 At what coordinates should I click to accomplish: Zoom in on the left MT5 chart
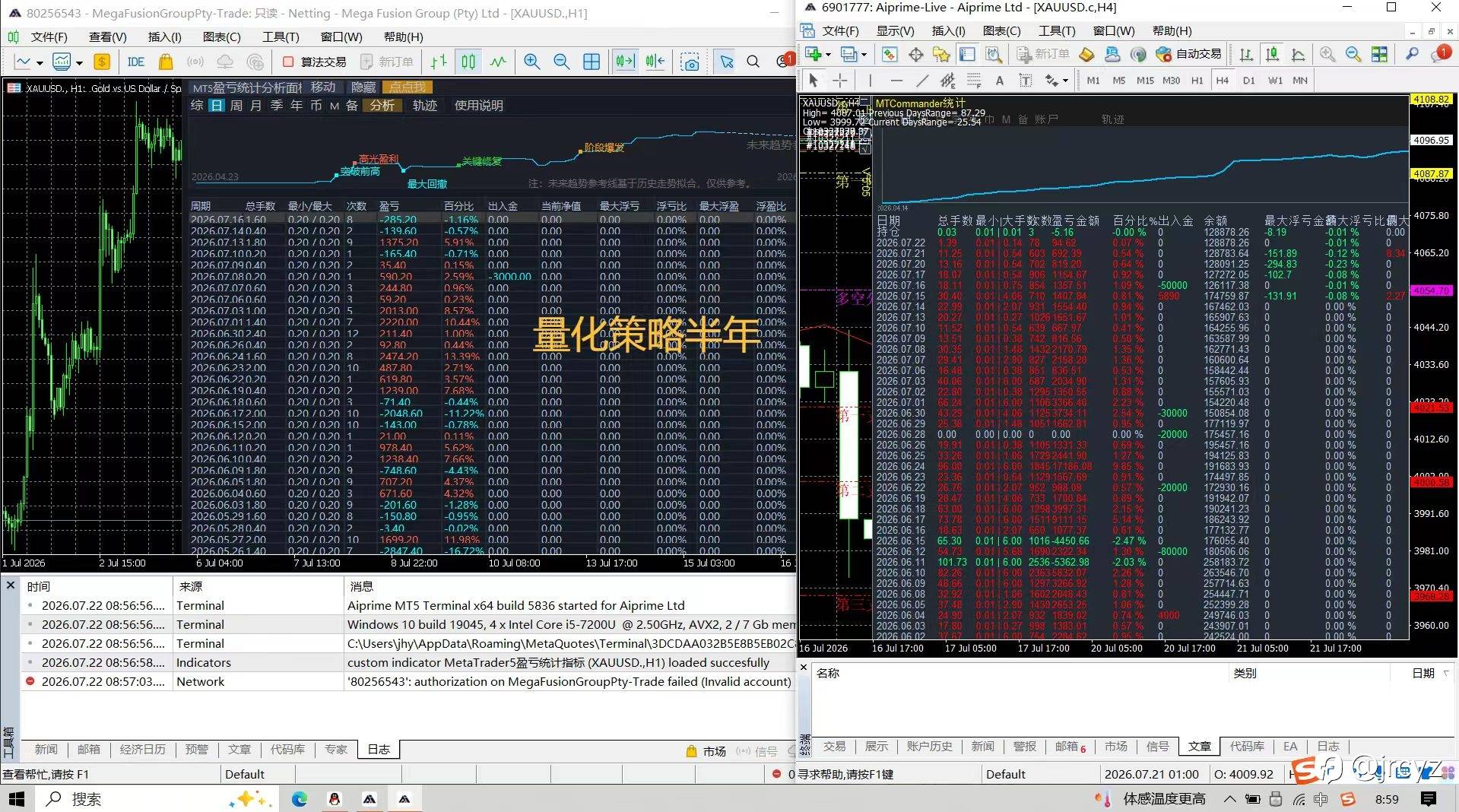point(532,62)
